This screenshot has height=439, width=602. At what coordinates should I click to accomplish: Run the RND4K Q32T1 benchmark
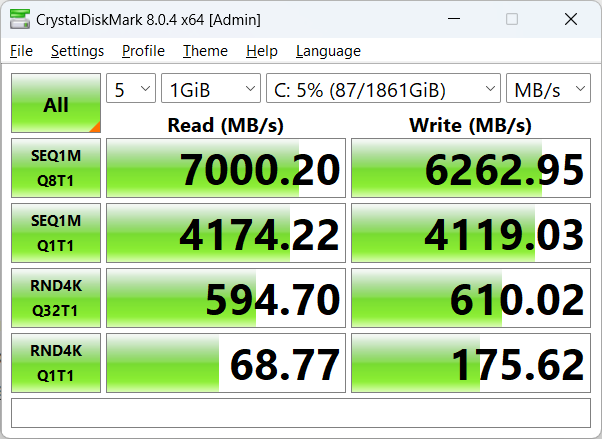(56, 298)
